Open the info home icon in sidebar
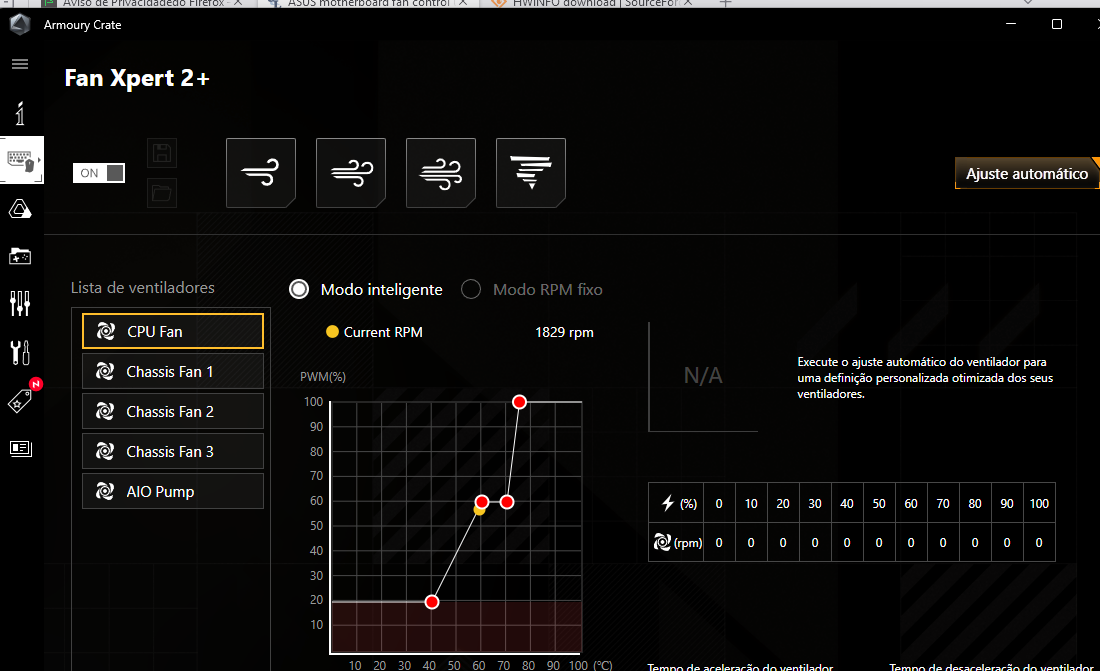This screenshot has width=1100, height=671. coord(20,112)
